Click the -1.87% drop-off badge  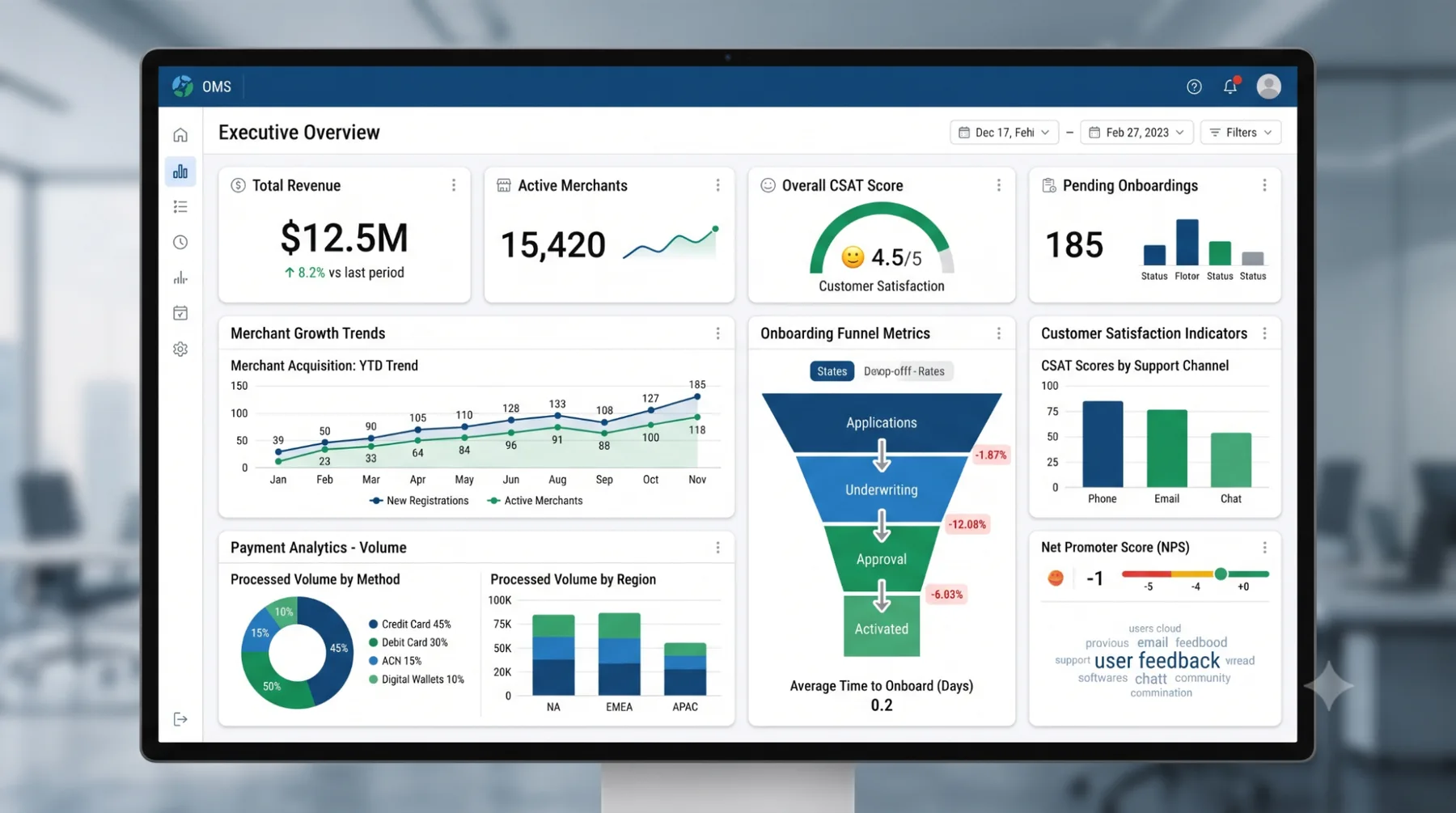coord(990,455)
